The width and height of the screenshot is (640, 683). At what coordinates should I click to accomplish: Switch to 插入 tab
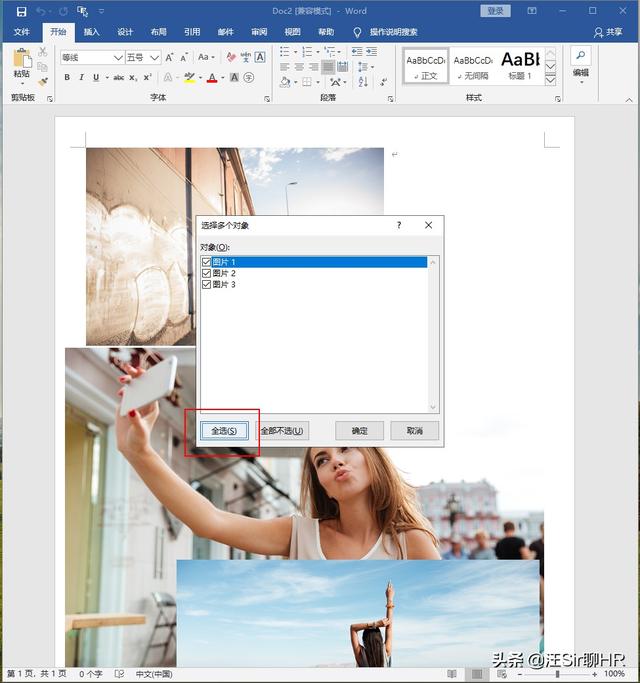point(91,32)
